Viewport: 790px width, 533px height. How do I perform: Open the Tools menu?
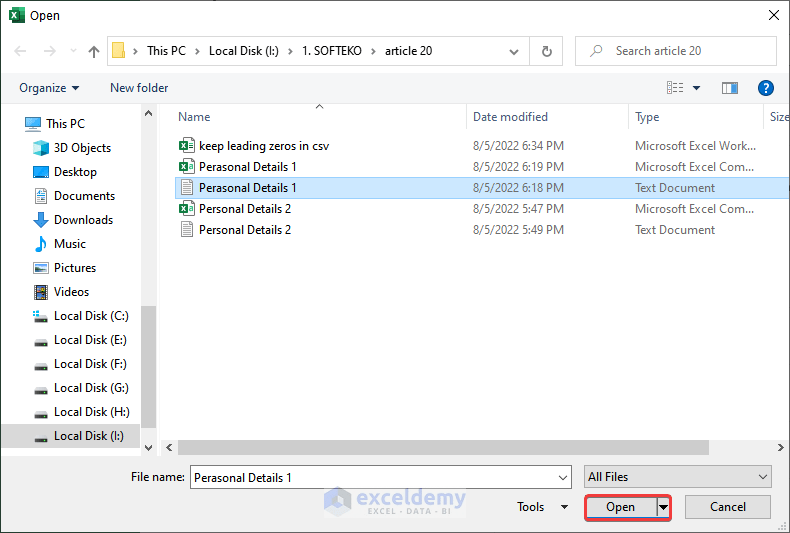[542, 507]
